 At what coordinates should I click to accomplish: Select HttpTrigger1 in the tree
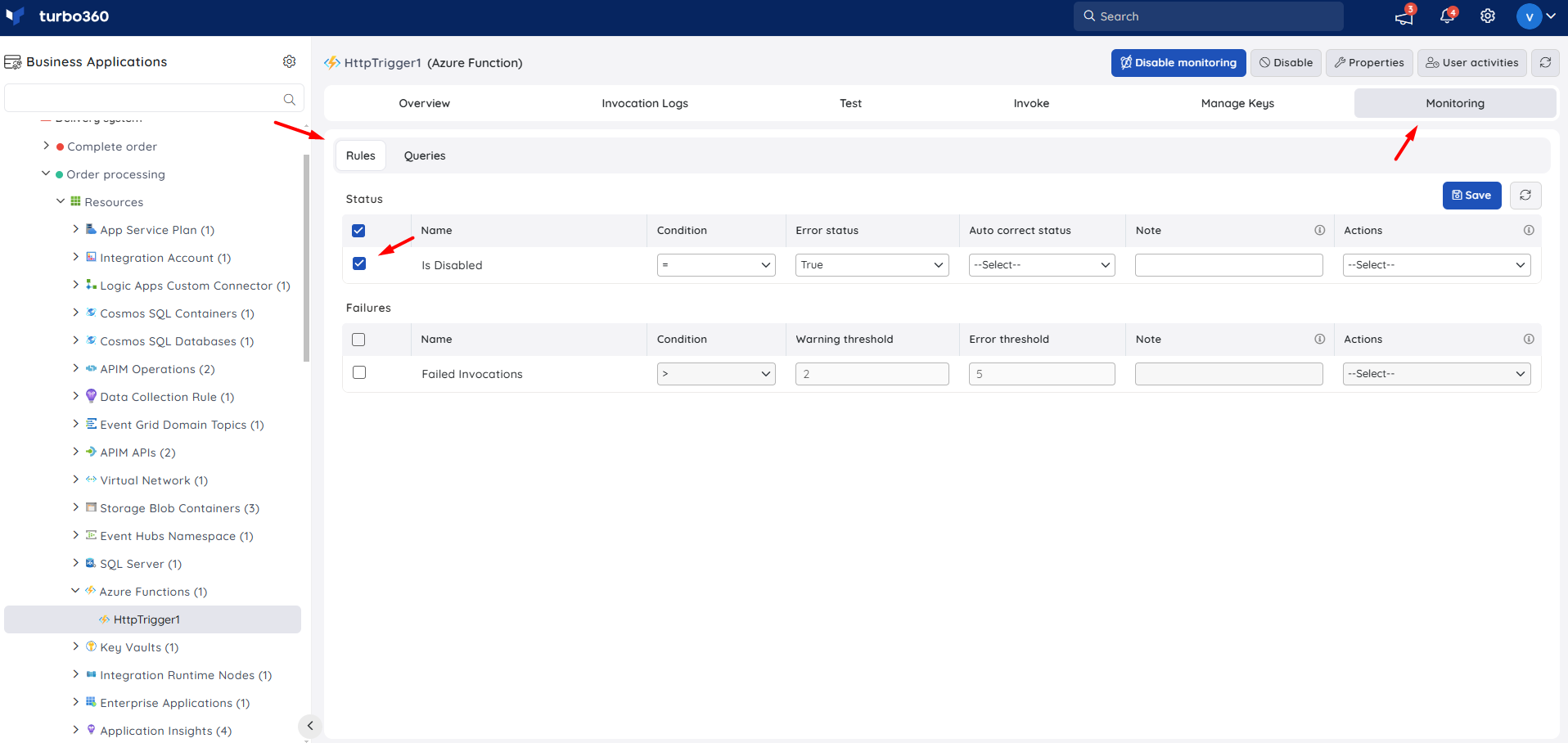point(152,619)
